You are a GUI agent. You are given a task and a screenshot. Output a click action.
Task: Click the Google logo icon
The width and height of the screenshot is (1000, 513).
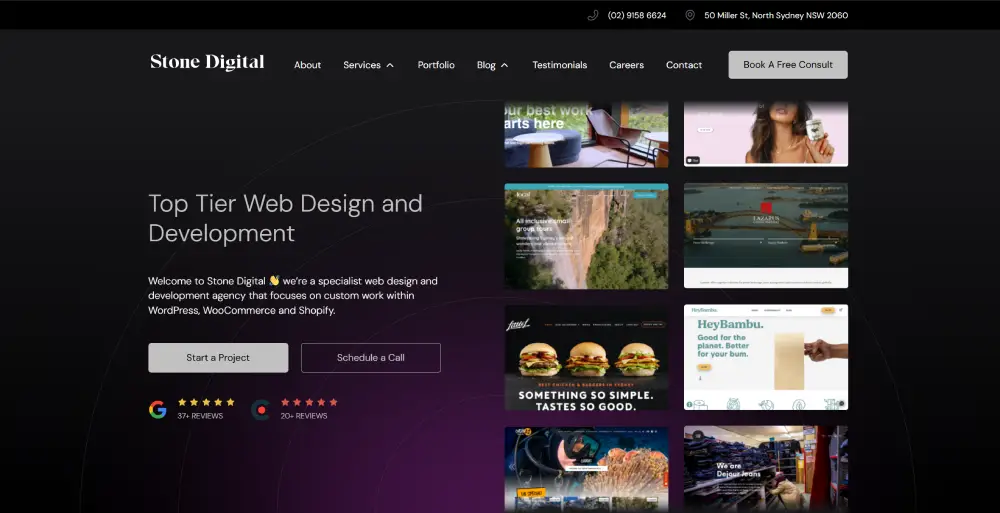(x=158, y=409)
